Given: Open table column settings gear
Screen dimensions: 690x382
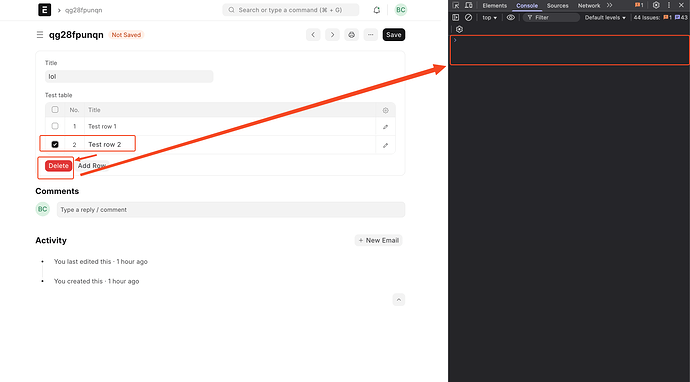Looking at the screenshot, I should coord(385,110).
